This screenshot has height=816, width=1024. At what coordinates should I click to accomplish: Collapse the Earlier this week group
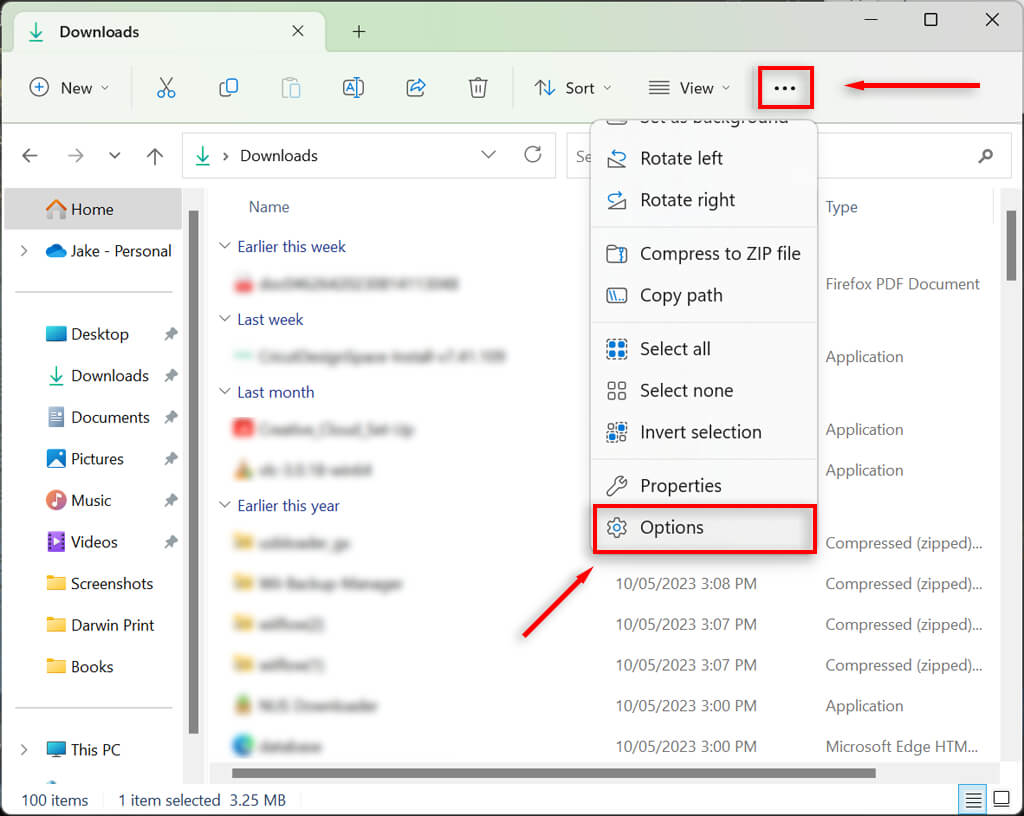click(224, 247)
